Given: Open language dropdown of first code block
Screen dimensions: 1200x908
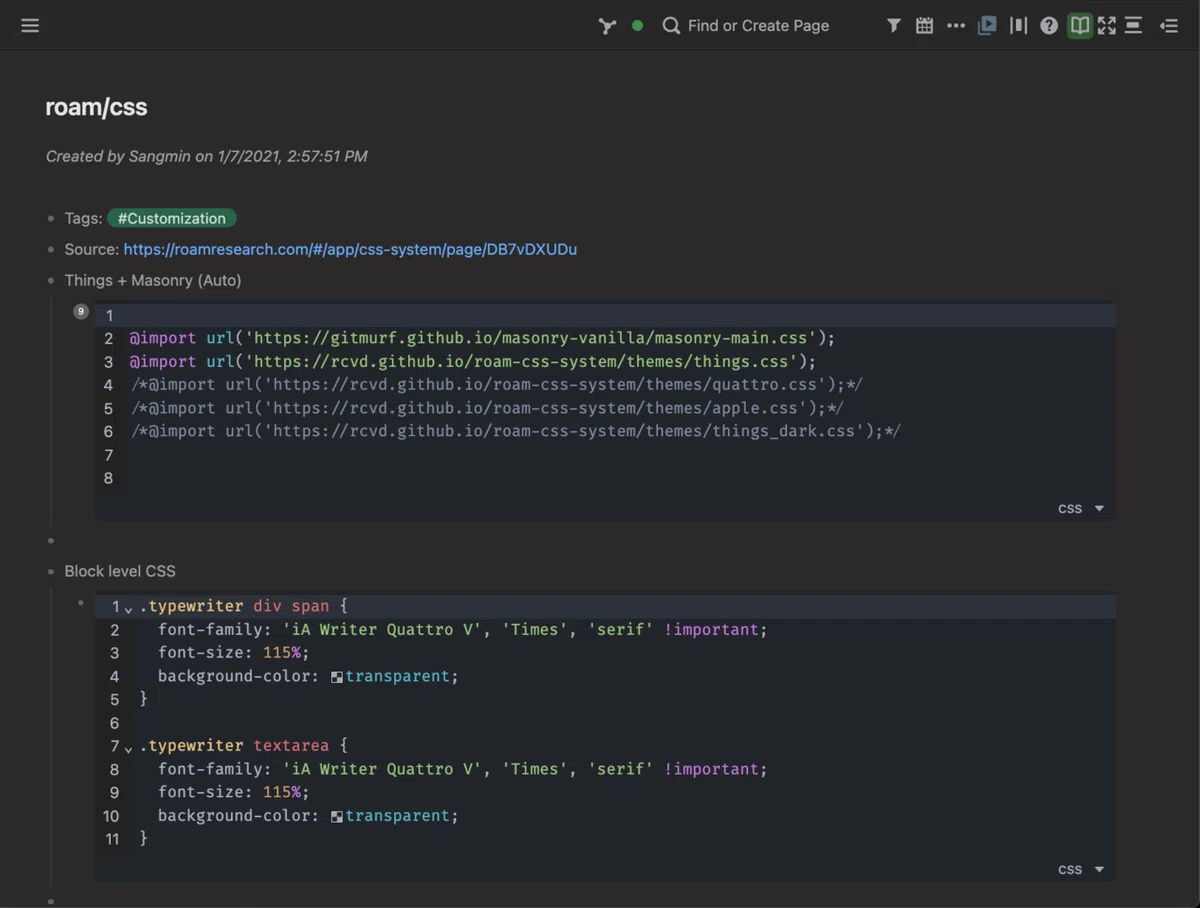Looking at the screenshot, I should (1081, 508).
